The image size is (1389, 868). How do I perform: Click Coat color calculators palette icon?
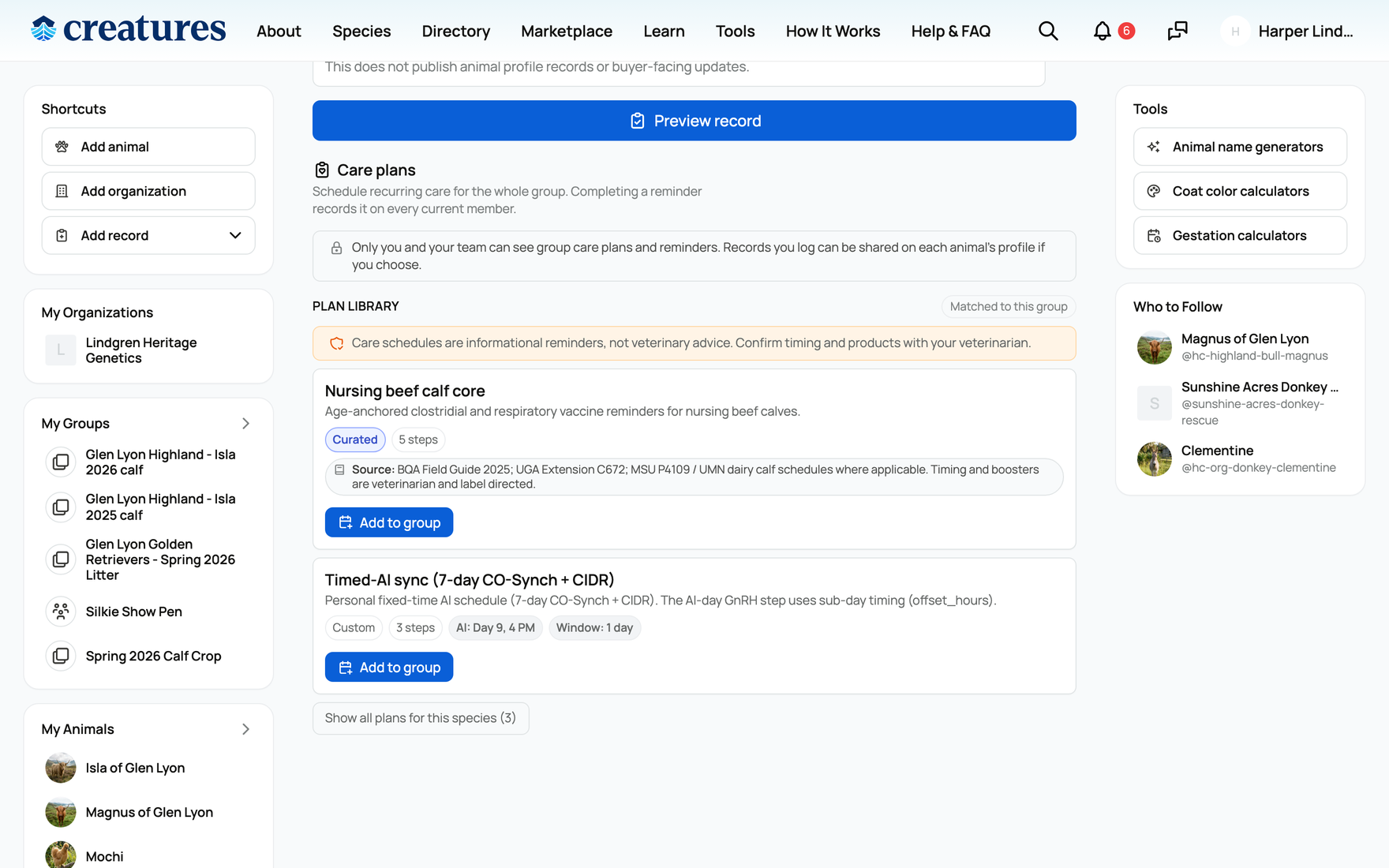coord(1154,191)
